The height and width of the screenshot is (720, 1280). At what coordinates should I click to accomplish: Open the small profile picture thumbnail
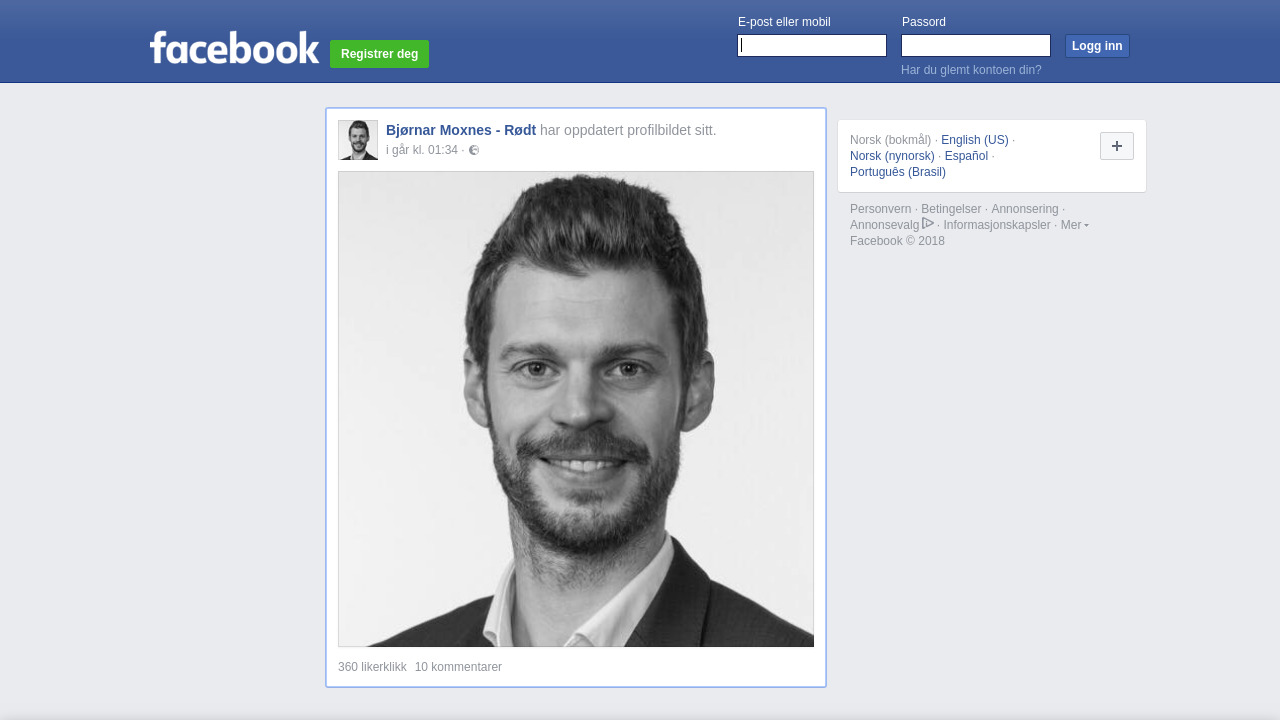(x=358, y=140)
